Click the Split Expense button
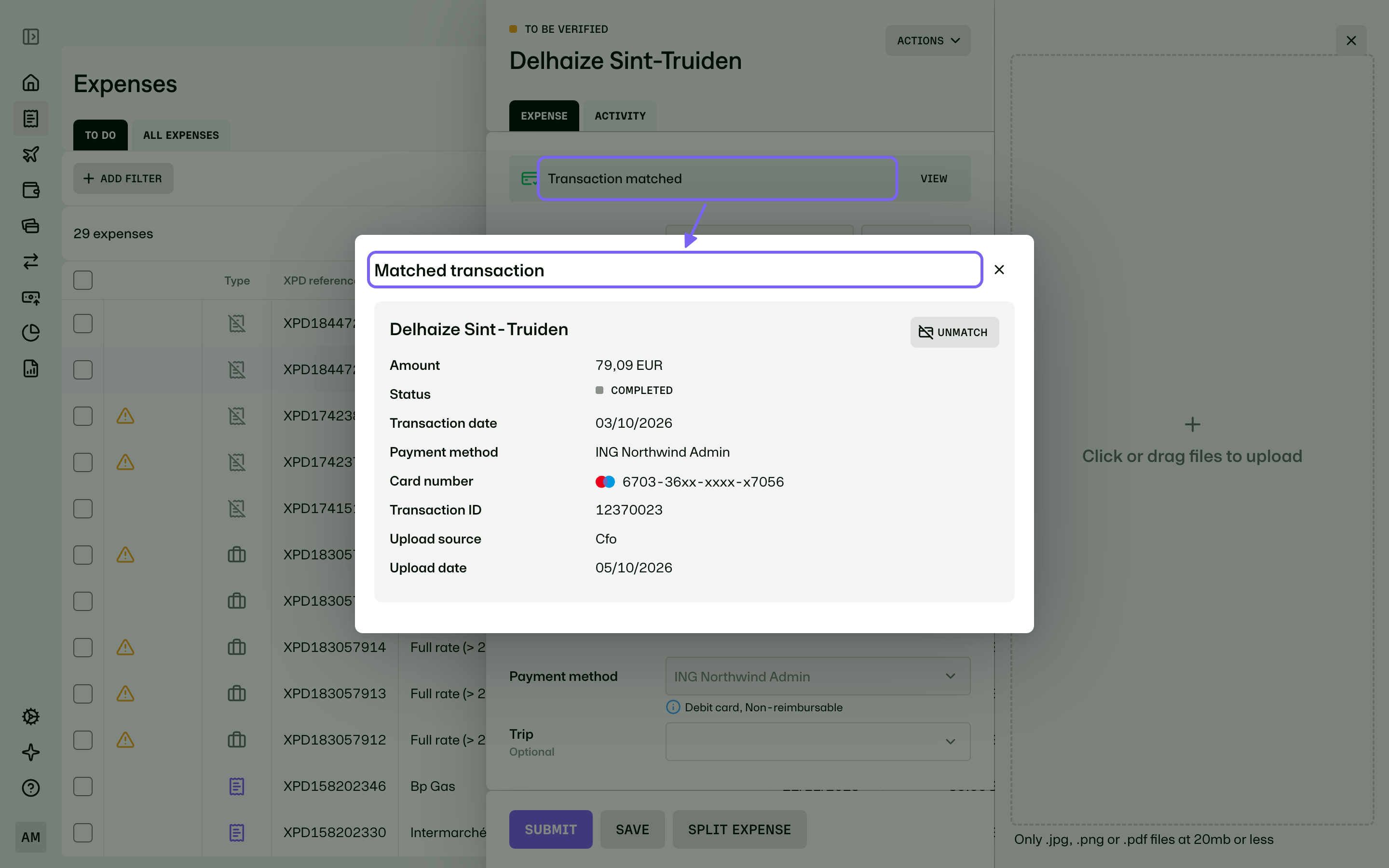Viewport: 1389px width, 868px height. [x=739, y=829]
